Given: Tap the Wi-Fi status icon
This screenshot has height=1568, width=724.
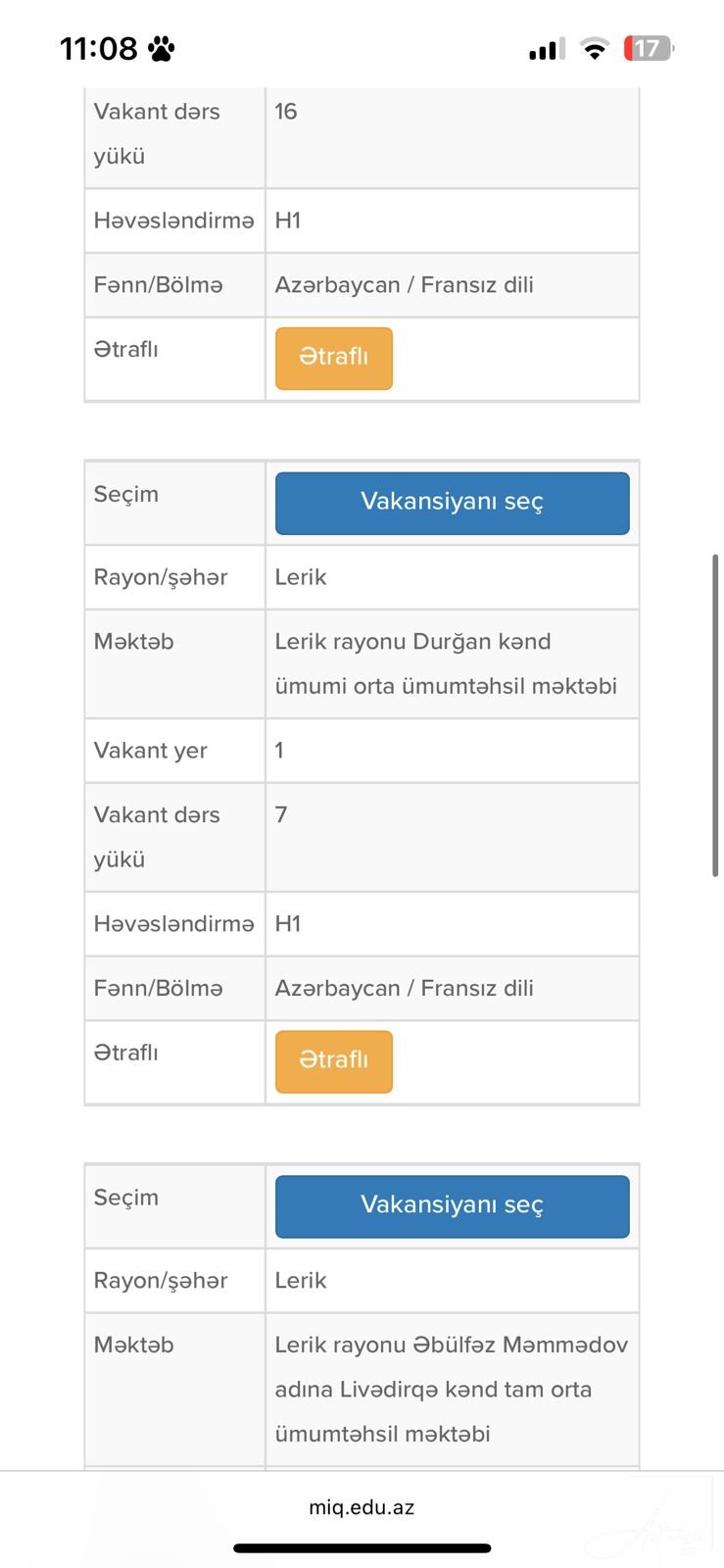Looking at the screenshot, I should 594,48.
